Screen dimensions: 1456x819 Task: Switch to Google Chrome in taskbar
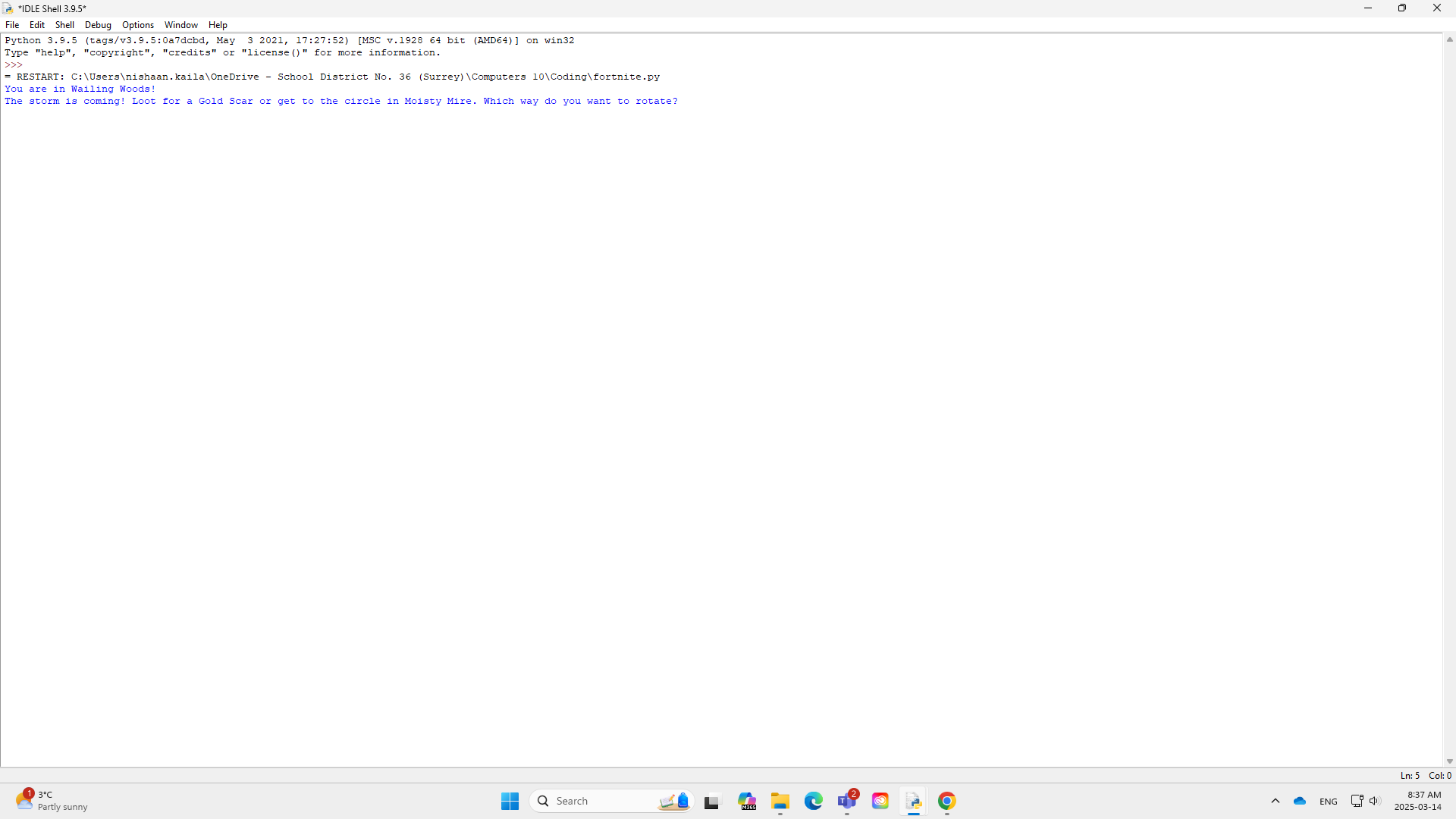coord(947,801)
